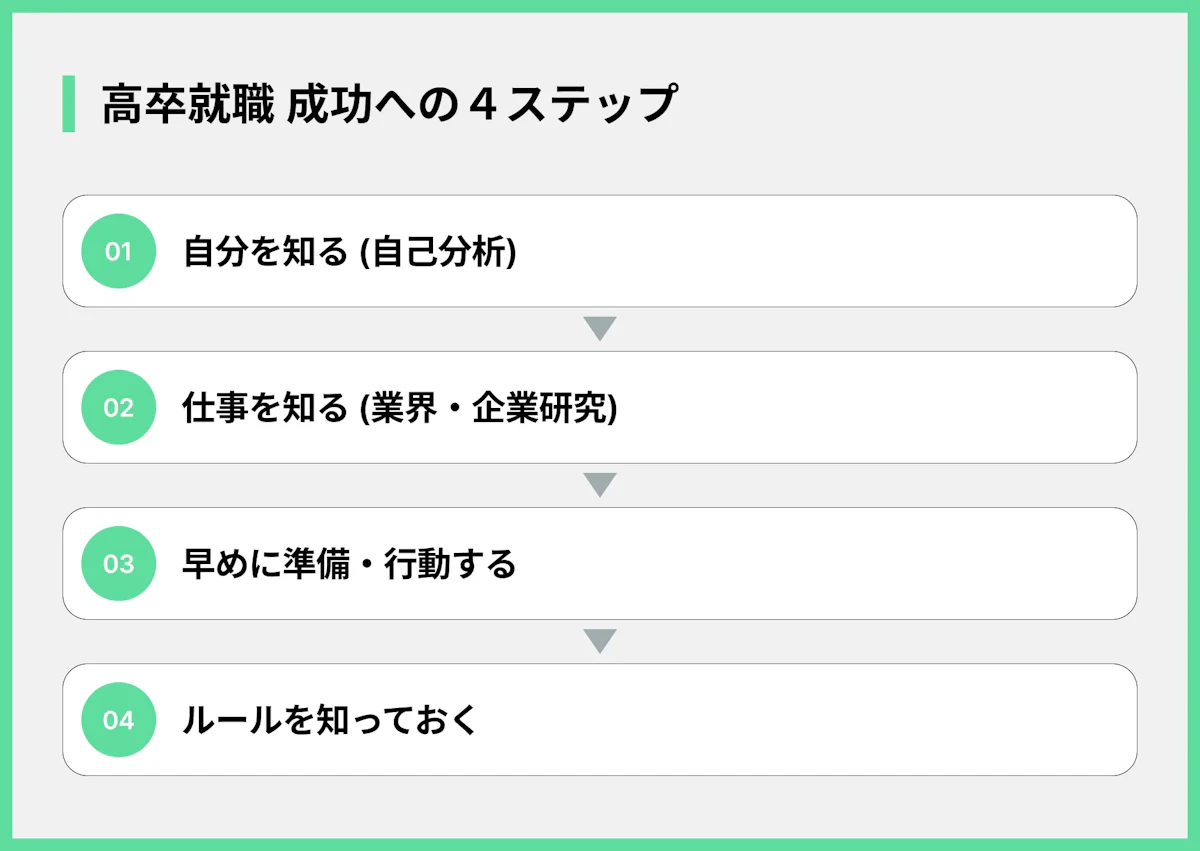The width and height of the screenshot is (1200, 851).
Task: Click the green accent bar beside the title
Action: (68, 104)
